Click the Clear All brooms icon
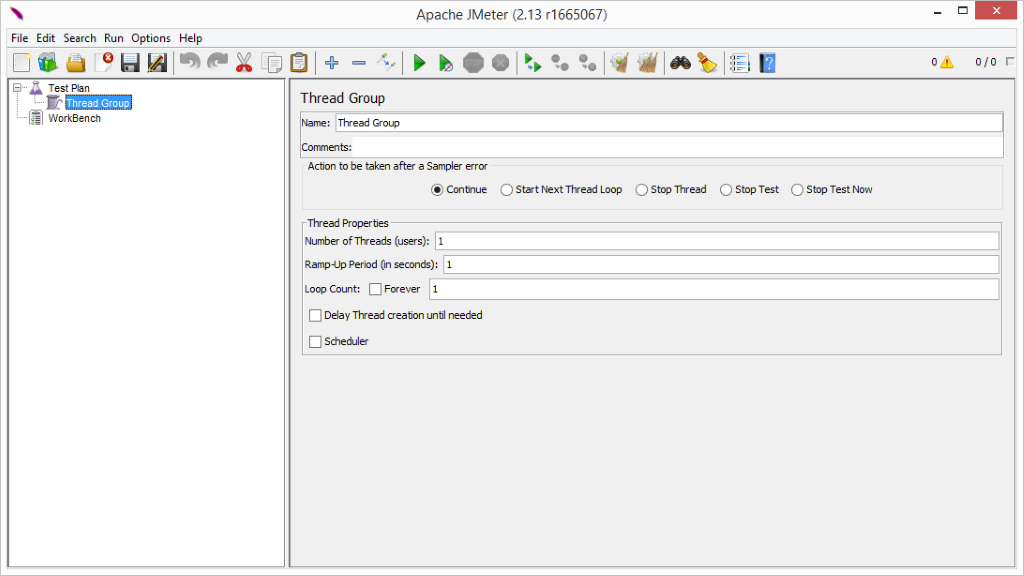Image resolution: width=1024 pixels, height=576 pixels. (x=647, y=63)
